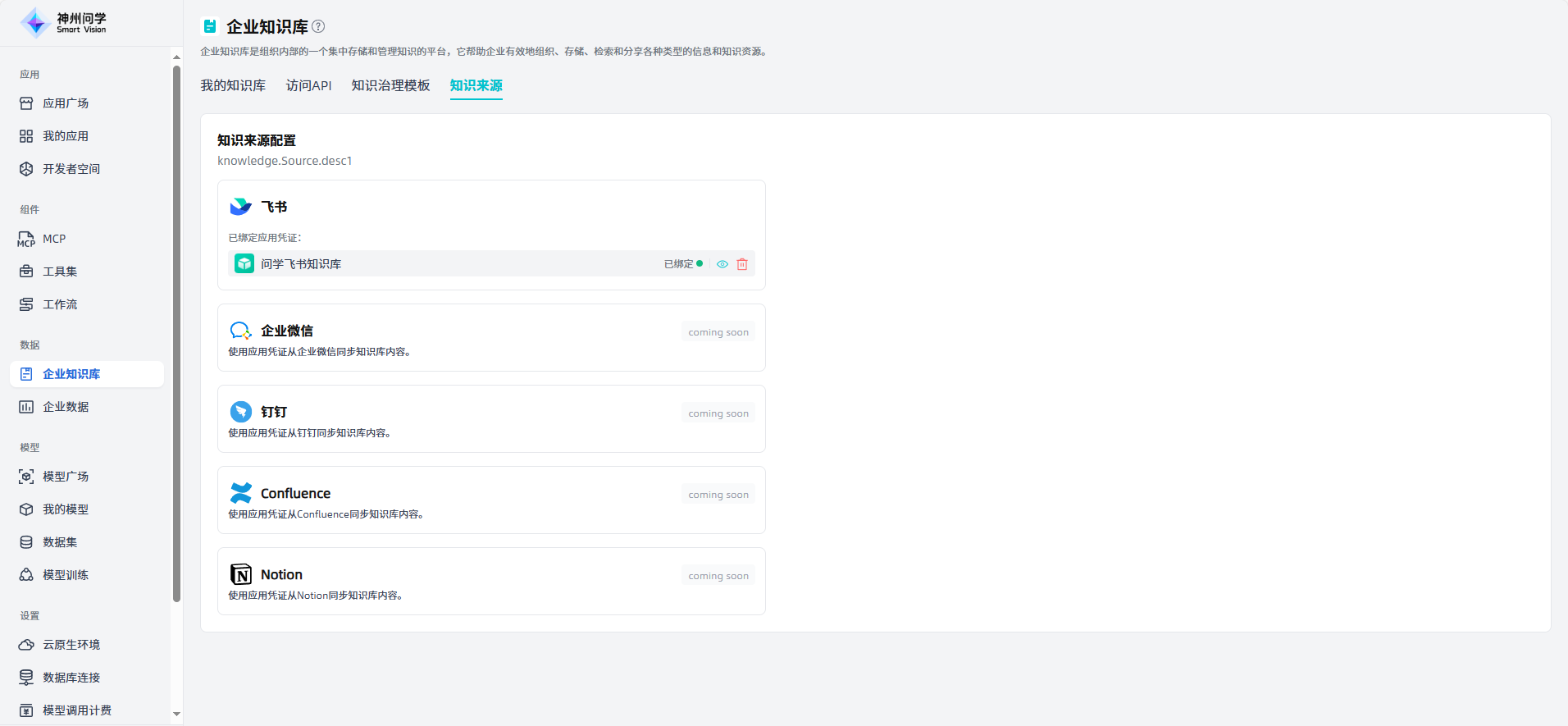
Task: Click the 钉钉 logo icon
Action: pyautogui.click(x=241, y=412)
